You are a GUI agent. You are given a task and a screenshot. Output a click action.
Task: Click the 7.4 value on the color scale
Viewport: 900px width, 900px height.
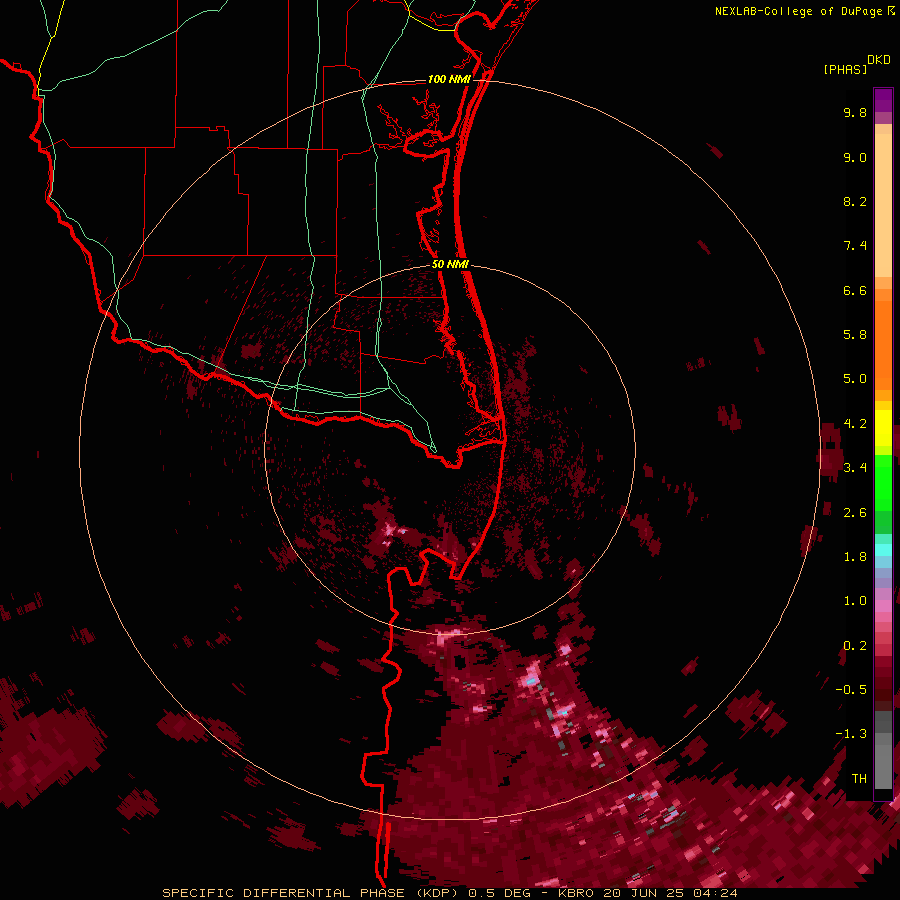coord(855,246)
